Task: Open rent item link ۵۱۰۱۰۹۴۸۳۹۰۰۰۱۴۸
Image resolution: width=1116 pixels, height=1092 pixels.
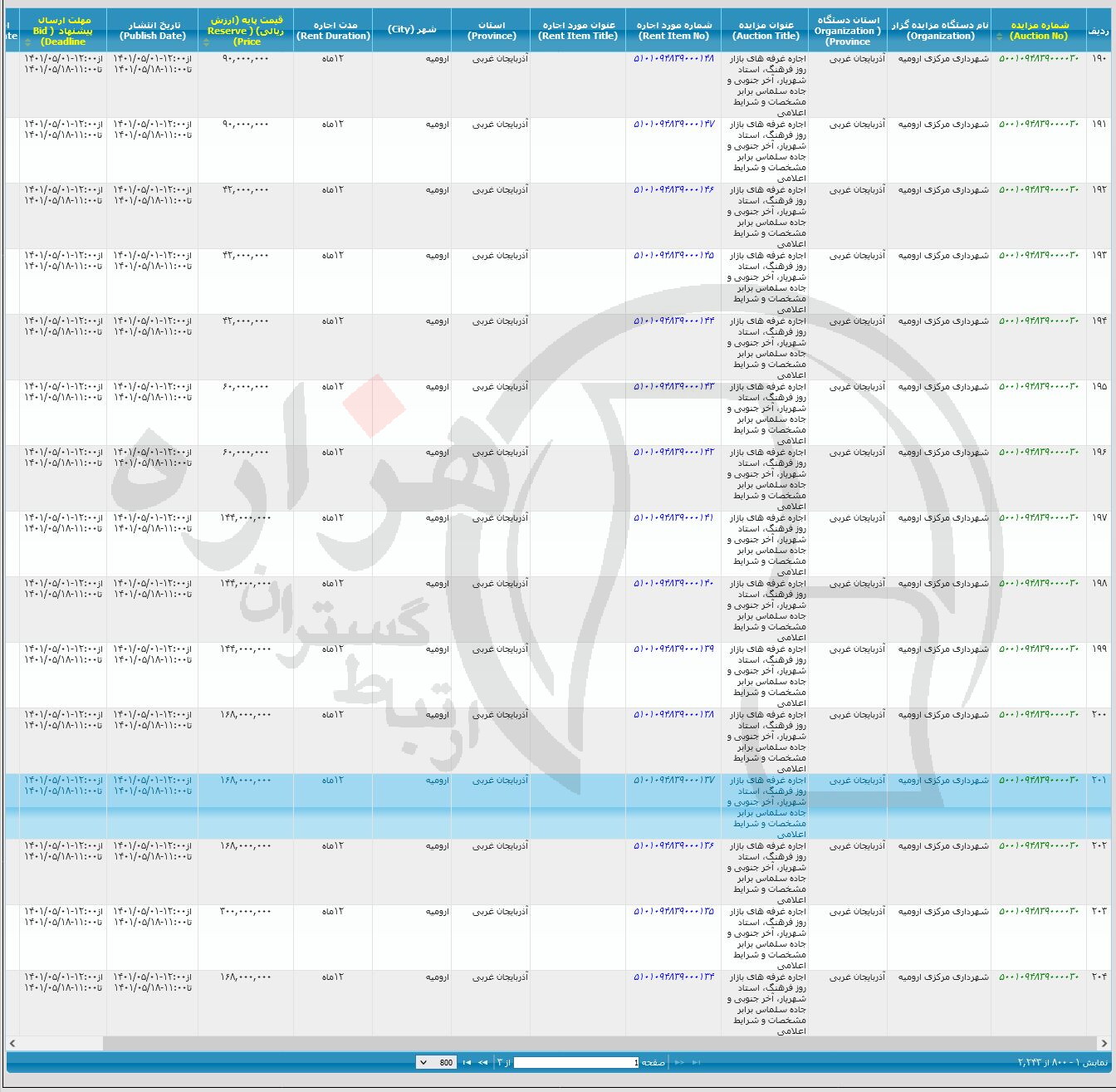Action: pyautogui.click(x=673, y=59)
